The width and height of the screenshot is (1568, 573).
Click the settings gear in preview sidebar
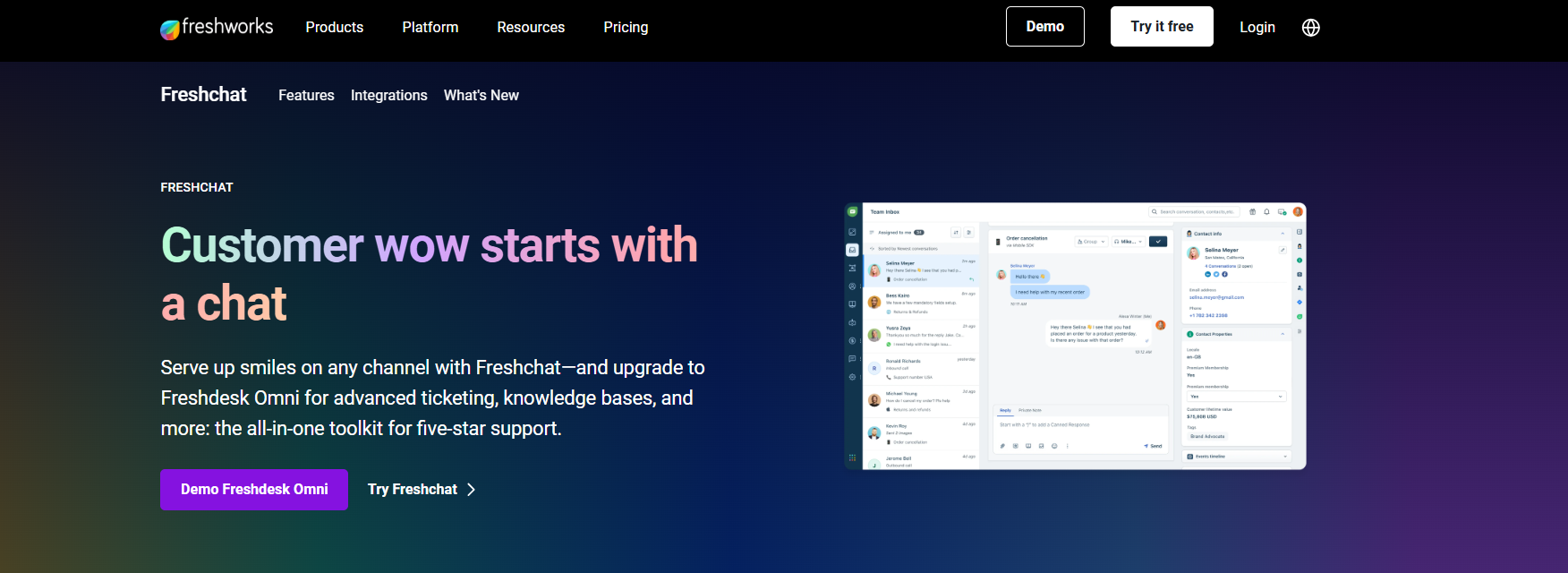[852, 377]
